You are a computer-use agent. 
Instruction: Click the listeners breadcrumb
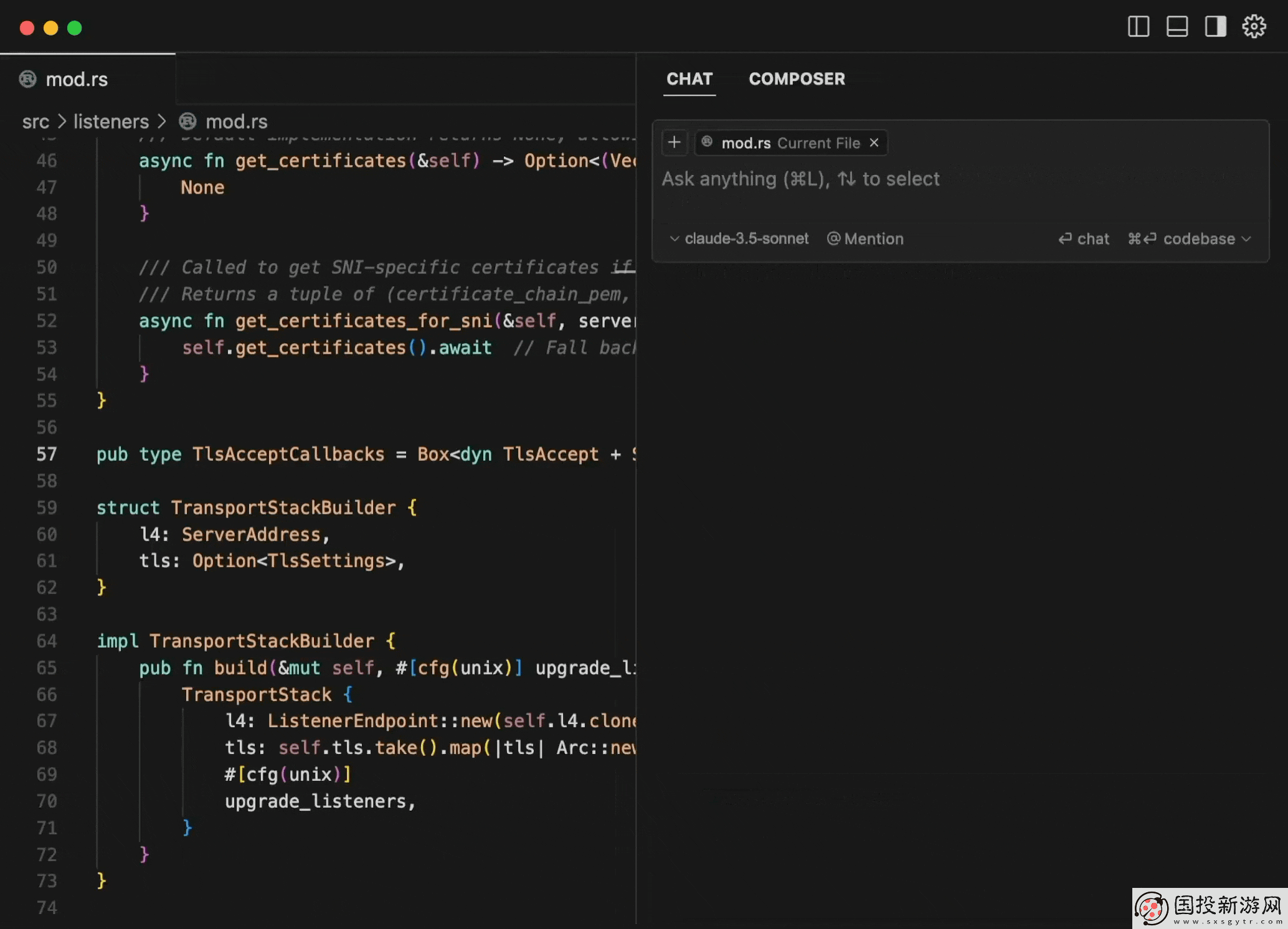(x=111, y=121)
